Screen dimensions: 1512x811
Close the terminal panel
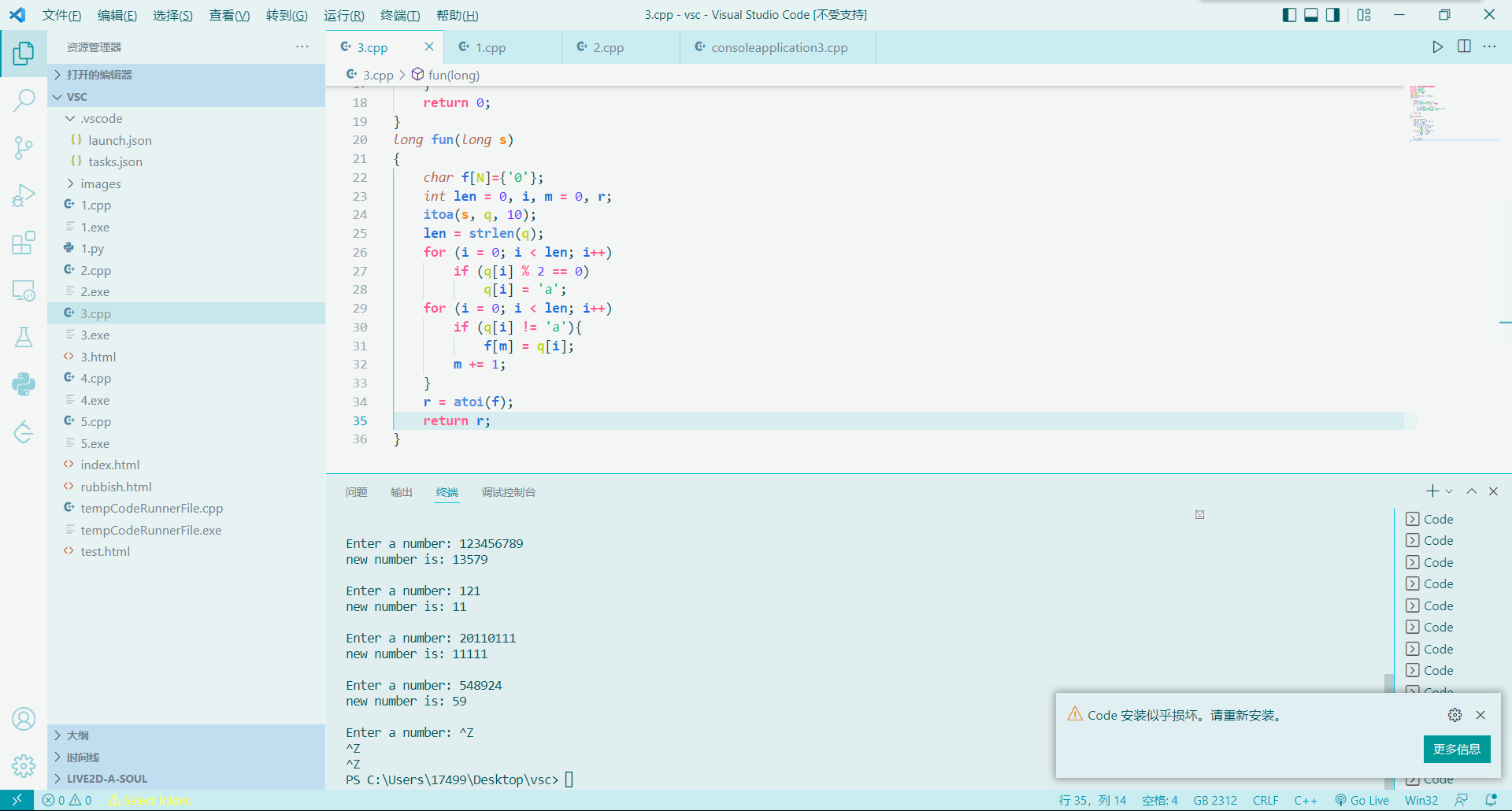click(x=1493, y=491)
